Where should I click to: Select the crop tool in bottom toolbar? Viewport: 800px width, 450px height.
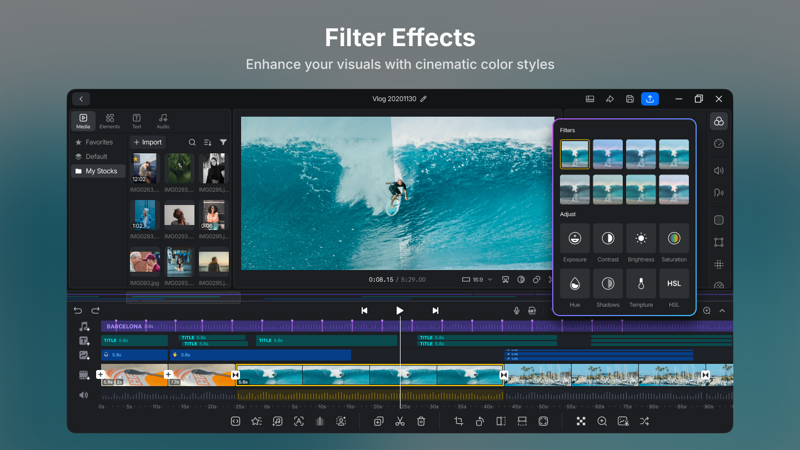click(x=459, y=421)
